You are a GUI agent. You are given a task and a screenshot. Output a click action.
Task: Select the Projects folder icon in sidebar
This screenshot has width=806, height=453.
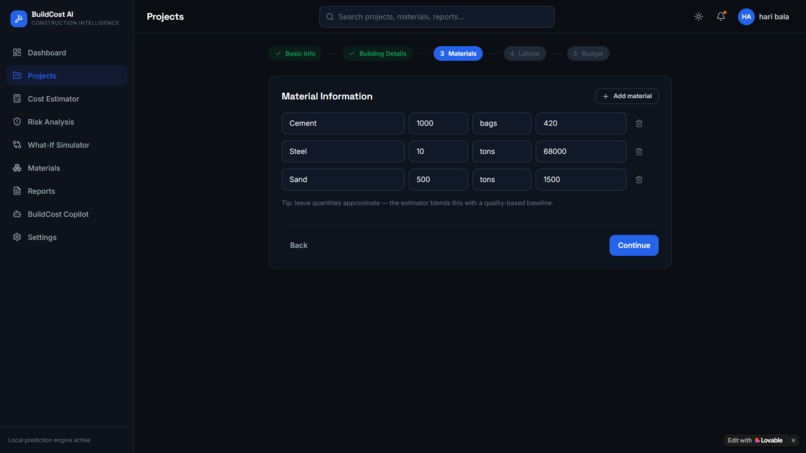17,76
